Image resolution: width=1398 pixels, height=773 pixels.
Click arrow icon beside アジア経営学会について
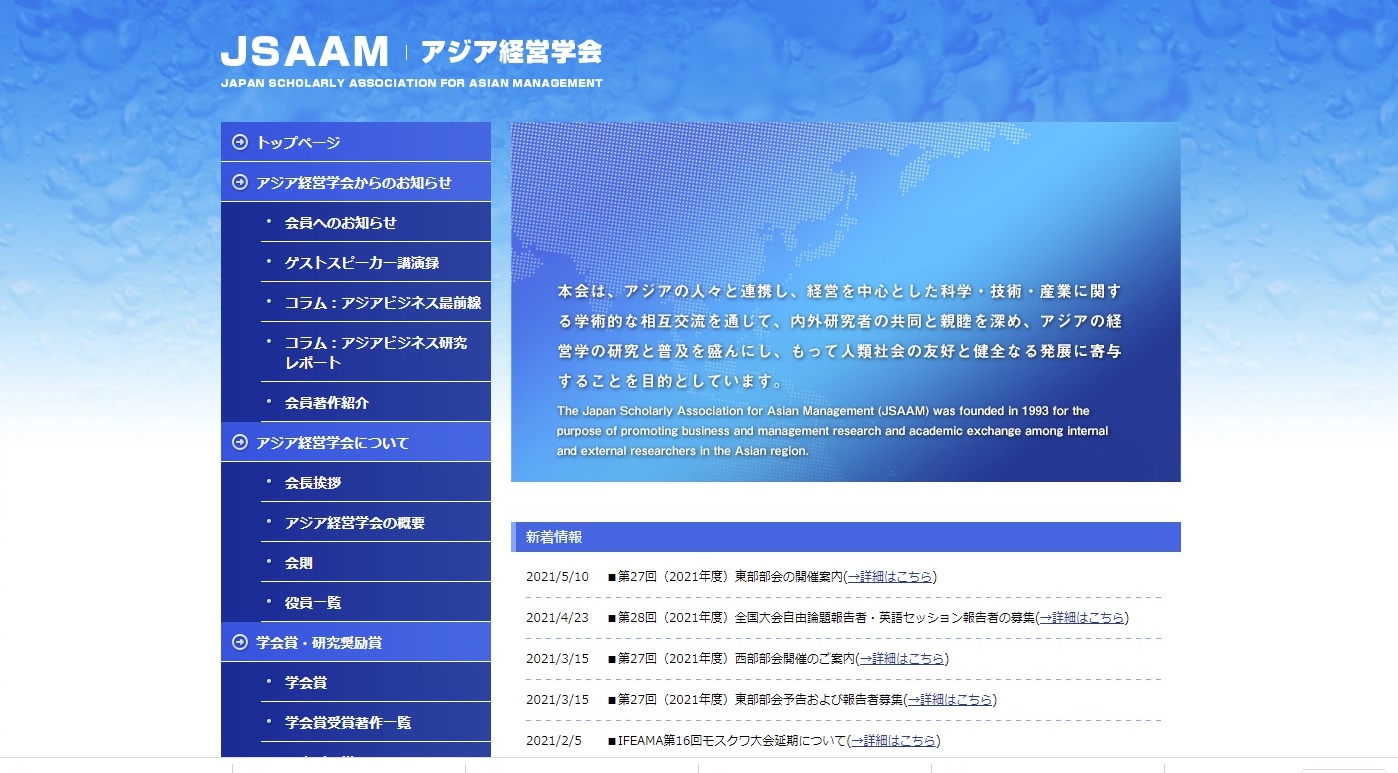(x=240, y=442)
